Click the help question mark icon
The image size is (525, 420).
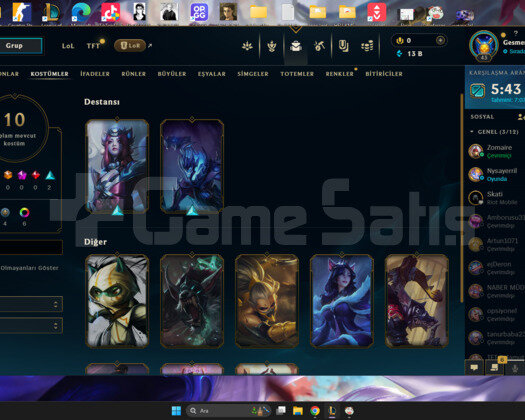516,33
